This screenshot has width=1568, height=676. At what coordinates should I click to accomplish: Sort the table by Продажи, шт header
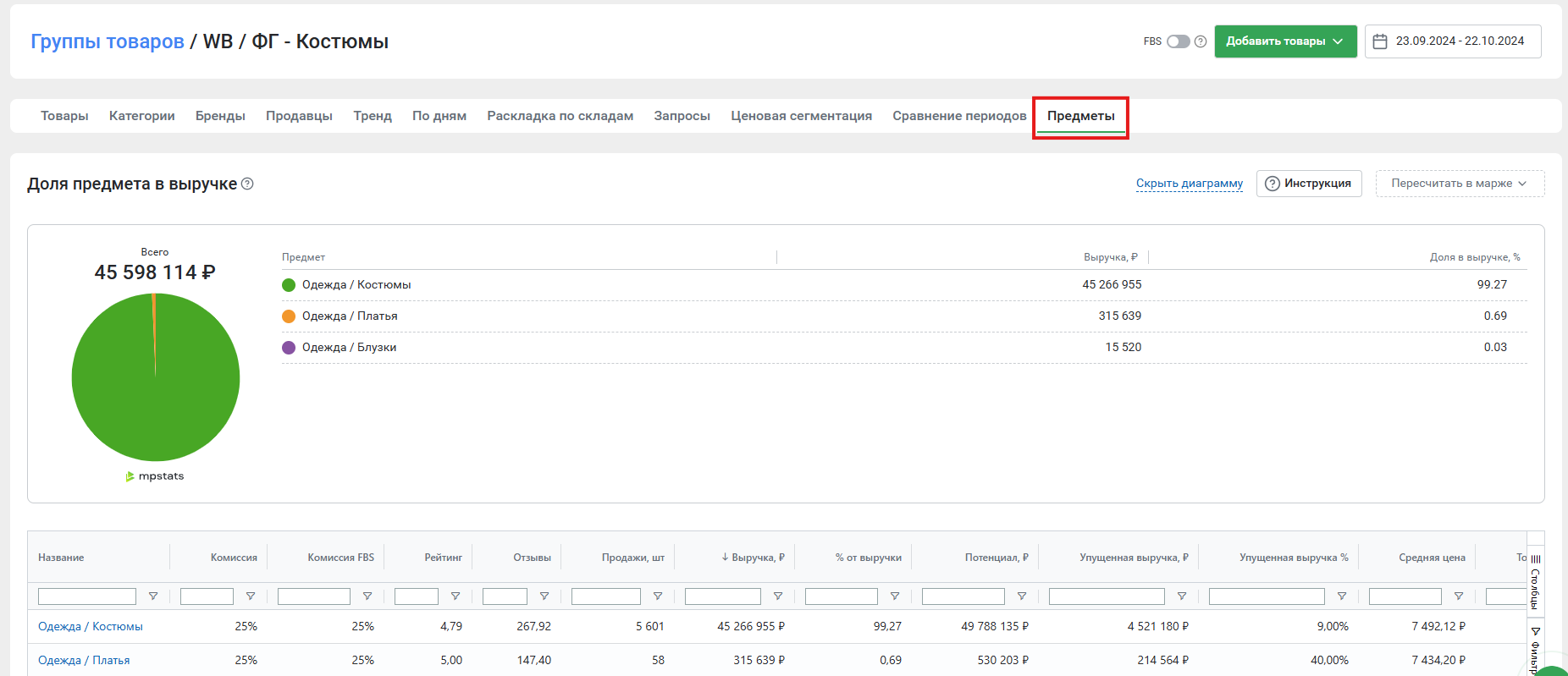click(633, 558)
